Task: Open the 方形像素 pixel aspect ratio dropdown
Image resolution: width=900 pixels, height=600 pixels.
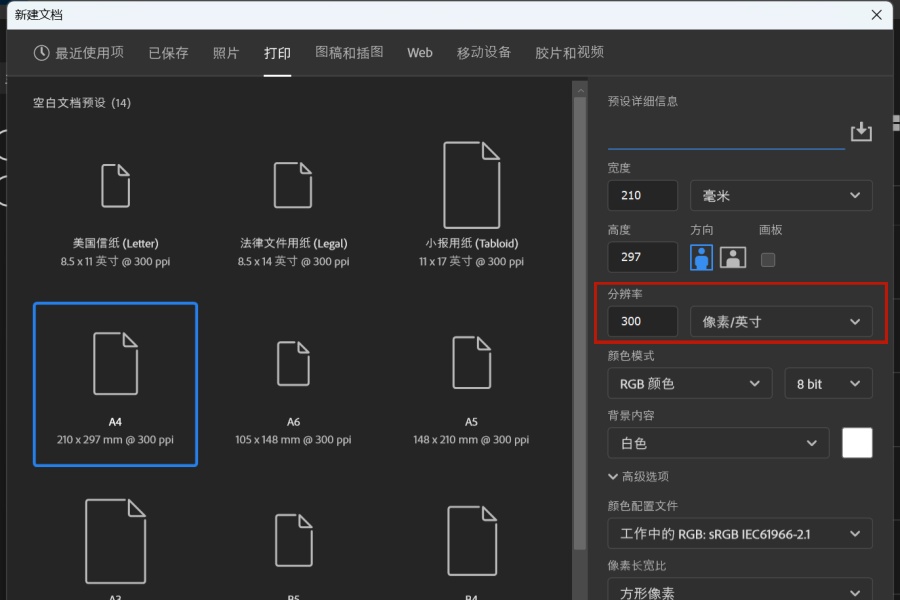Action: click(740, 590)
